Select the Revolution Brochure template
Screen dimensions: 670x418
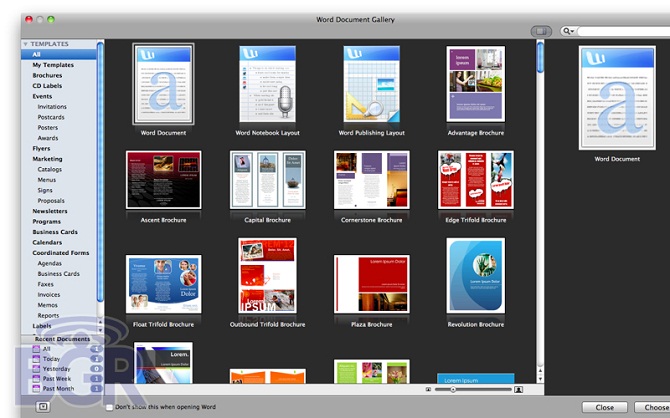point(476,276)
